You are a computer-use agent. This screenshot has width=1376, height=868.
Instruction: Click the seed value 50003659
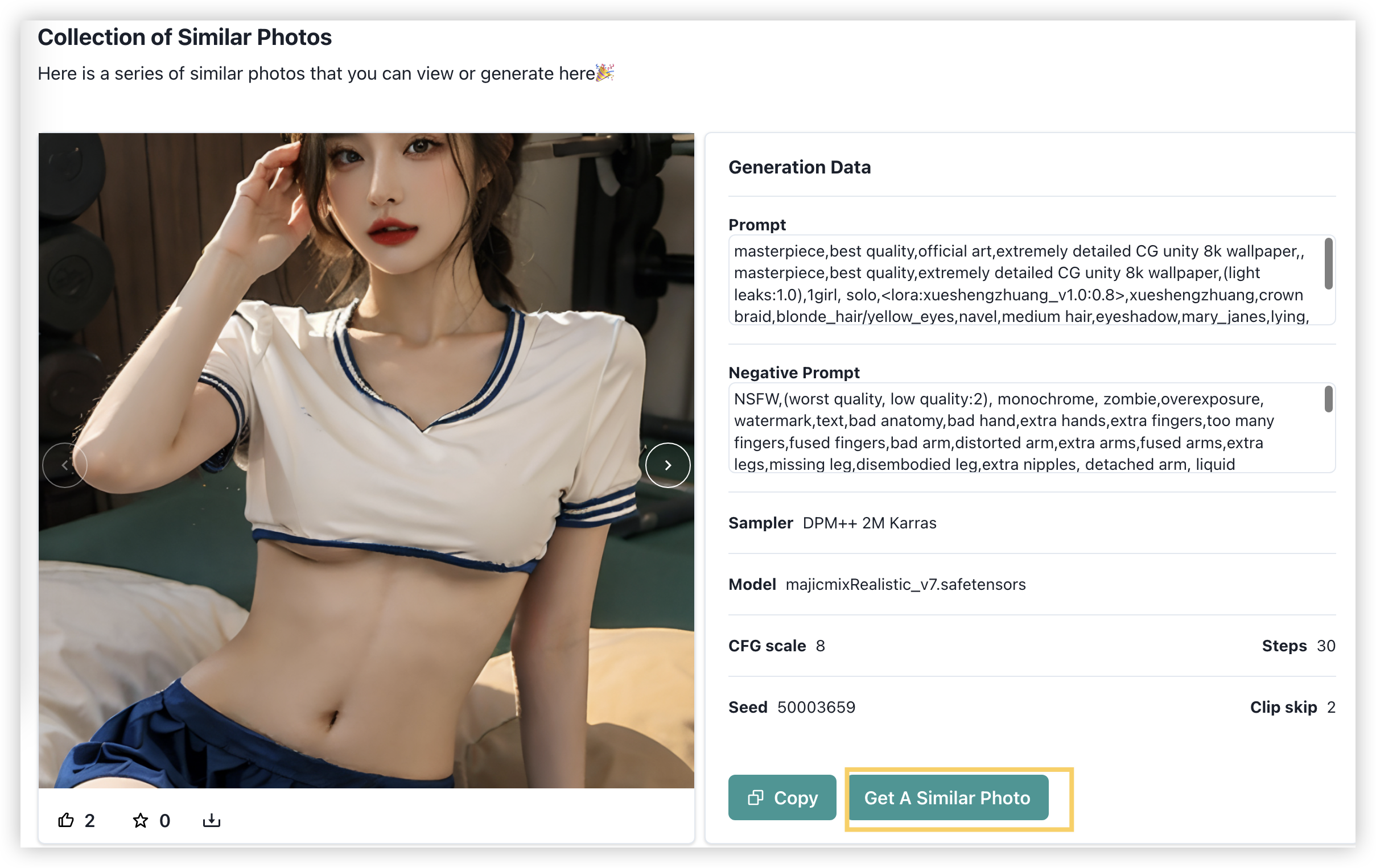(x=816, y=707)
